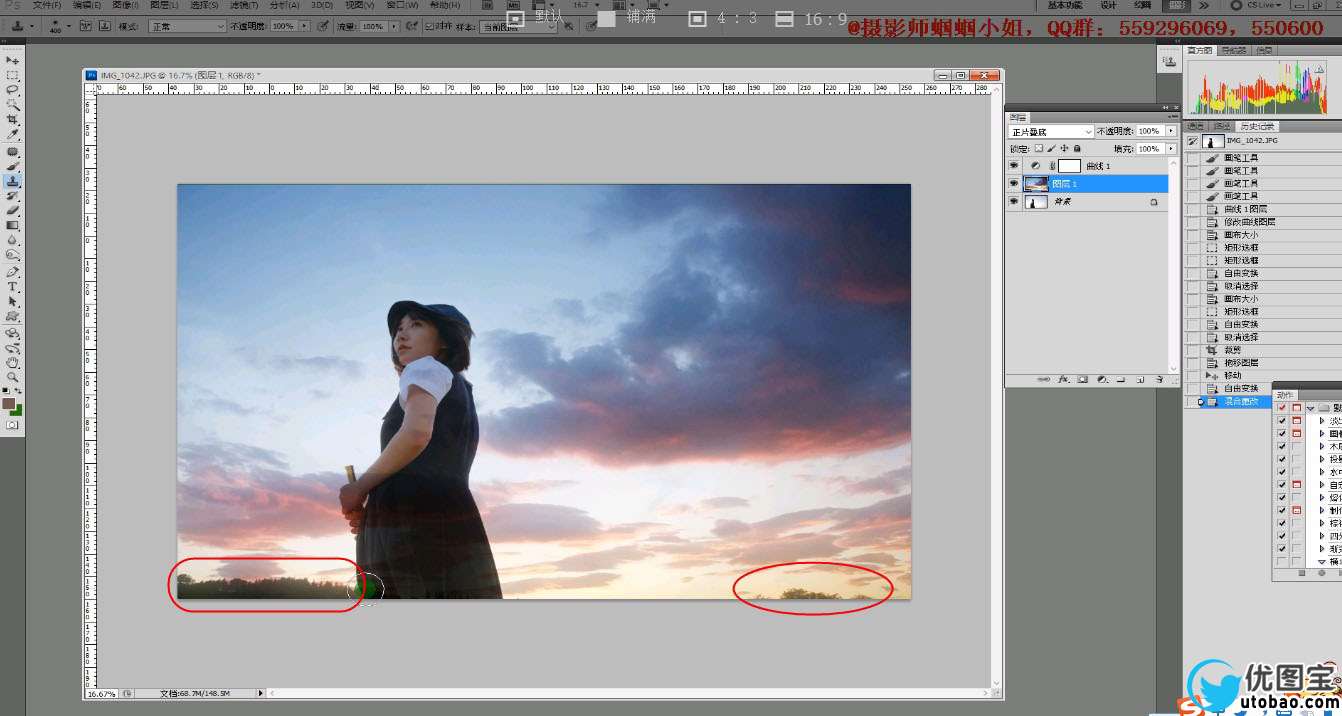Image resolution: width=1342 pixels, height=716 pixels.
Task: Click the IMG_1042.JPG history snapshot thumbnail
Action: [x=1211, y=141]
